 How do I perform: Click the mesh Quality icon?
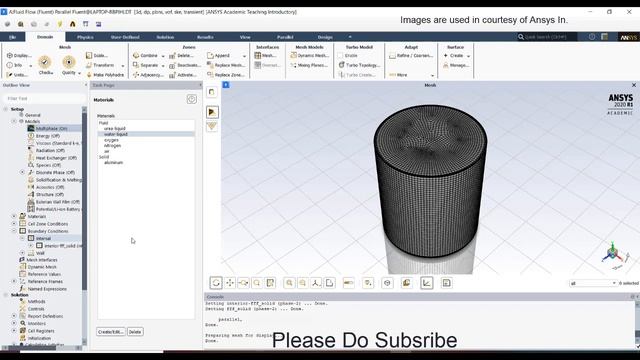tap(69, 62)
